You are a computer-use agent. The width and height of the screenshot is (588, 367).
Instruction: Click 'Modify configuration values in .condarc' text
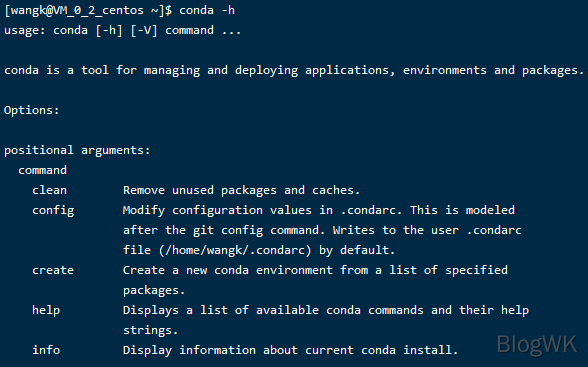coord(262,211)
